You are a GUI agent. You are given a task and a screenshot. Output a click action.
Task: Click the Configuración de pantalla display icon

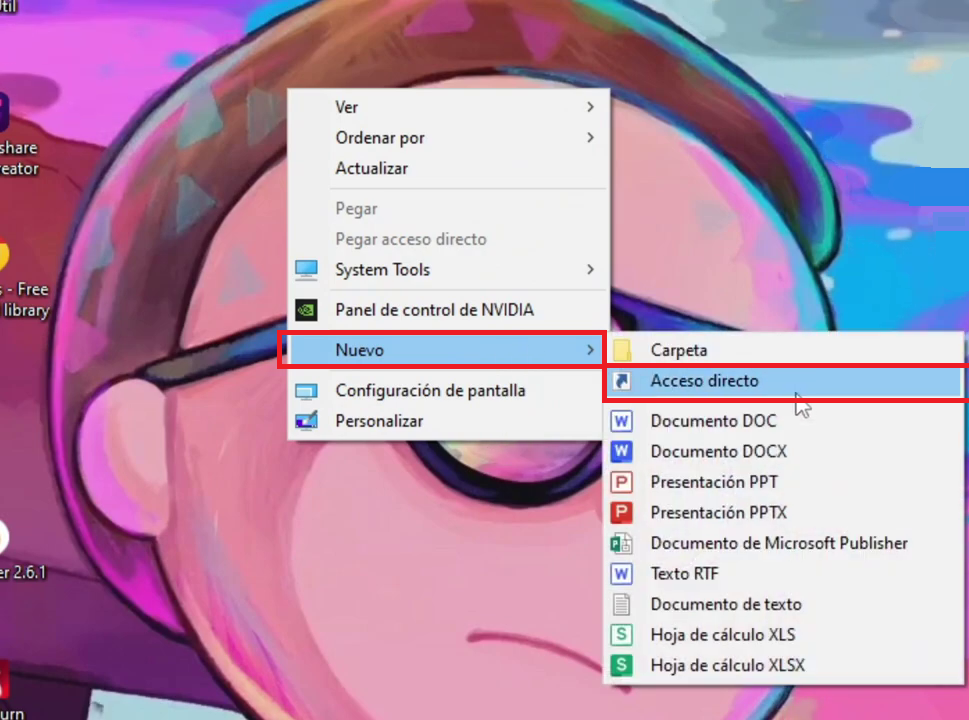(307, 391)
